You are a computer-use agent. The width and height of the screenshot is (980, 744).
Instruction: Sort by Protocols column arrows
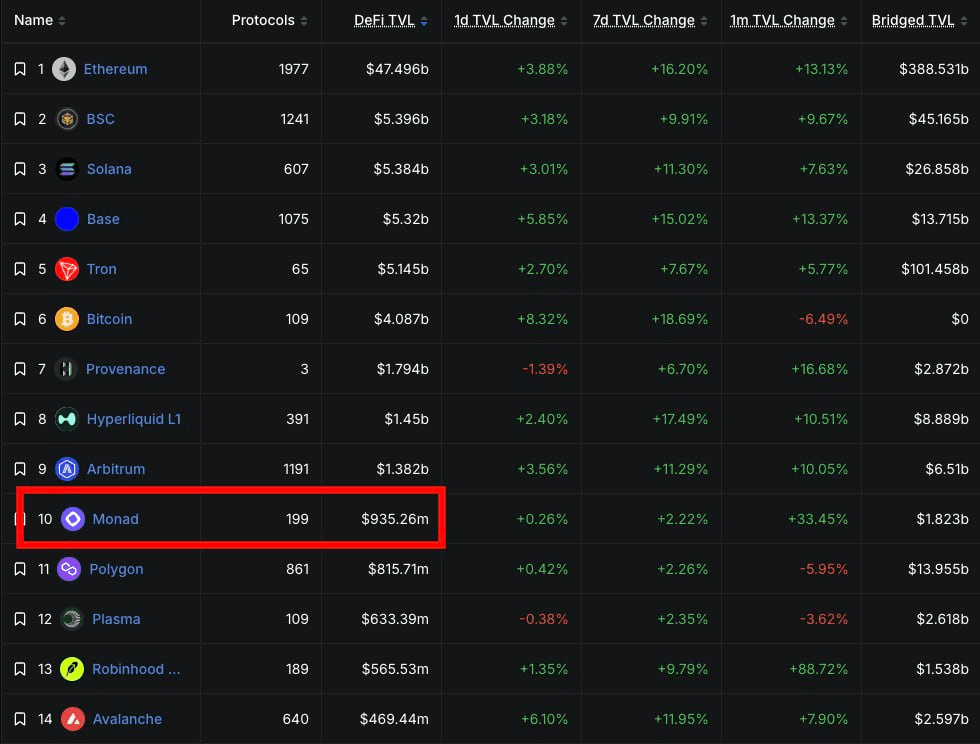pos(304,21)
